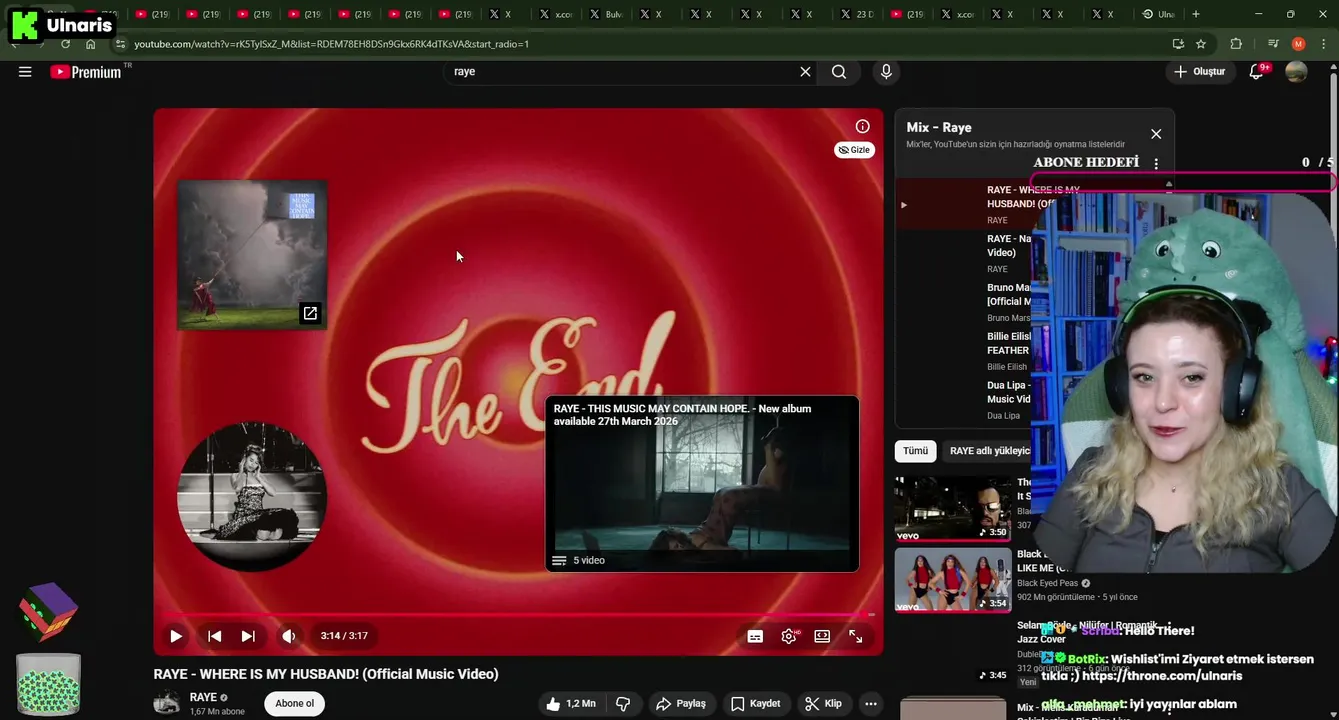View site information icon in address bar
1339x720 pixels.
point(121,44)
